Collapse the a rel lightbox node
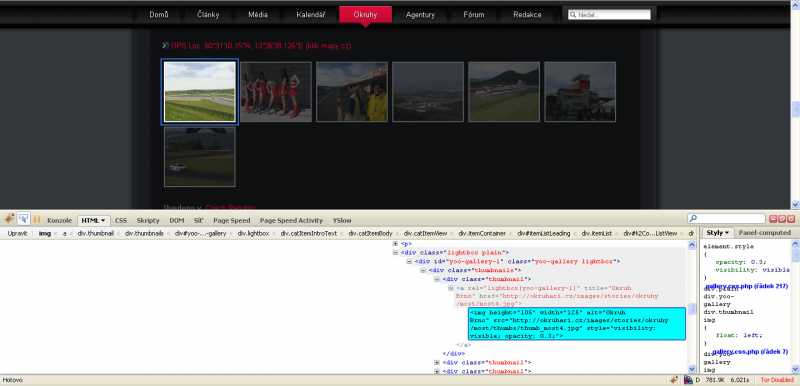 pyautogui.click(x=451, y=288)
